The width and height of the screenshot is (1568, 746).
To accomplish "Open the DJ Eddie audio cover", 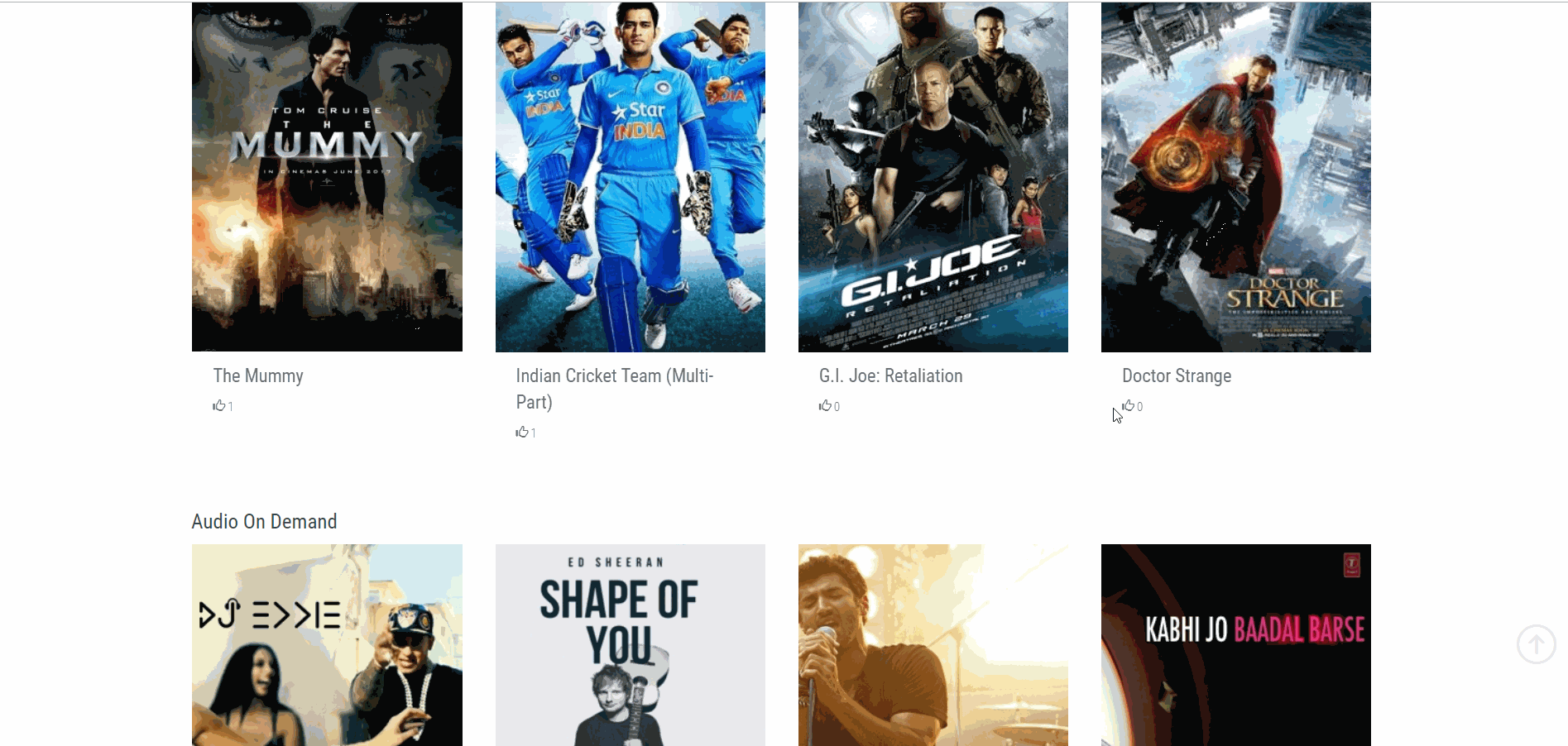I will (327, 645).
